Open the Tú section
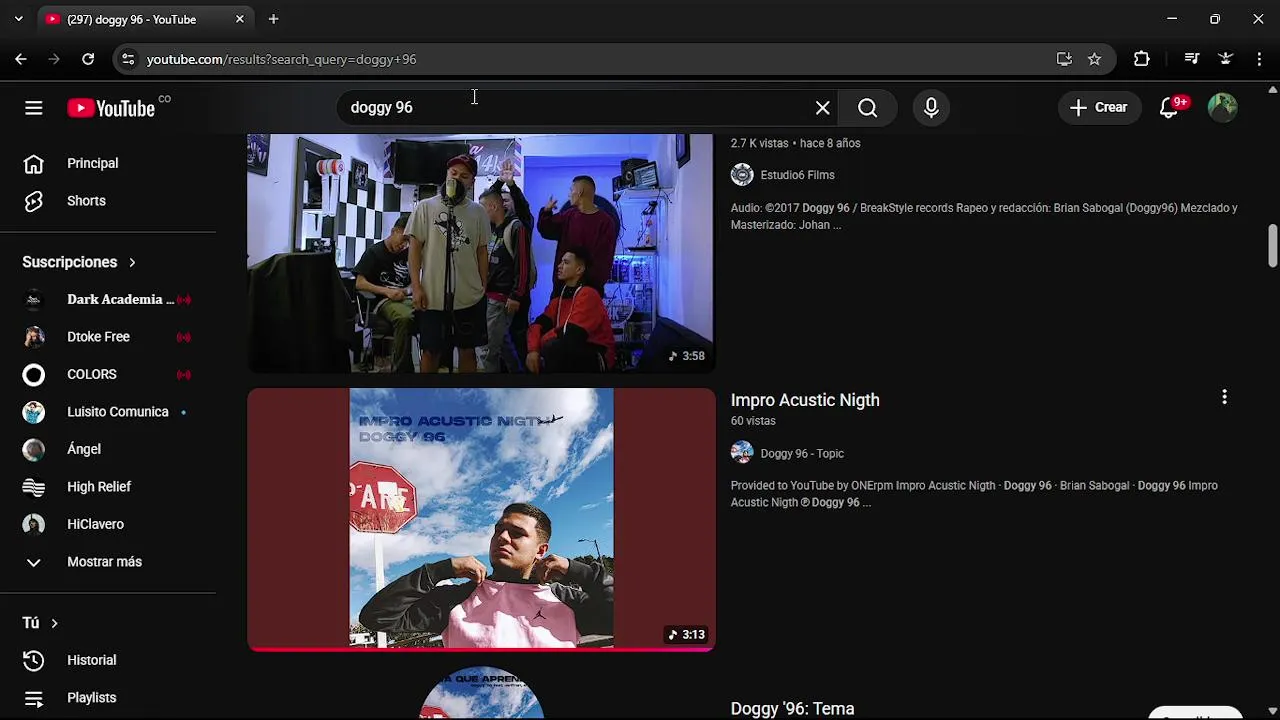The image size is (1280, 720). [x=40, y=623]
